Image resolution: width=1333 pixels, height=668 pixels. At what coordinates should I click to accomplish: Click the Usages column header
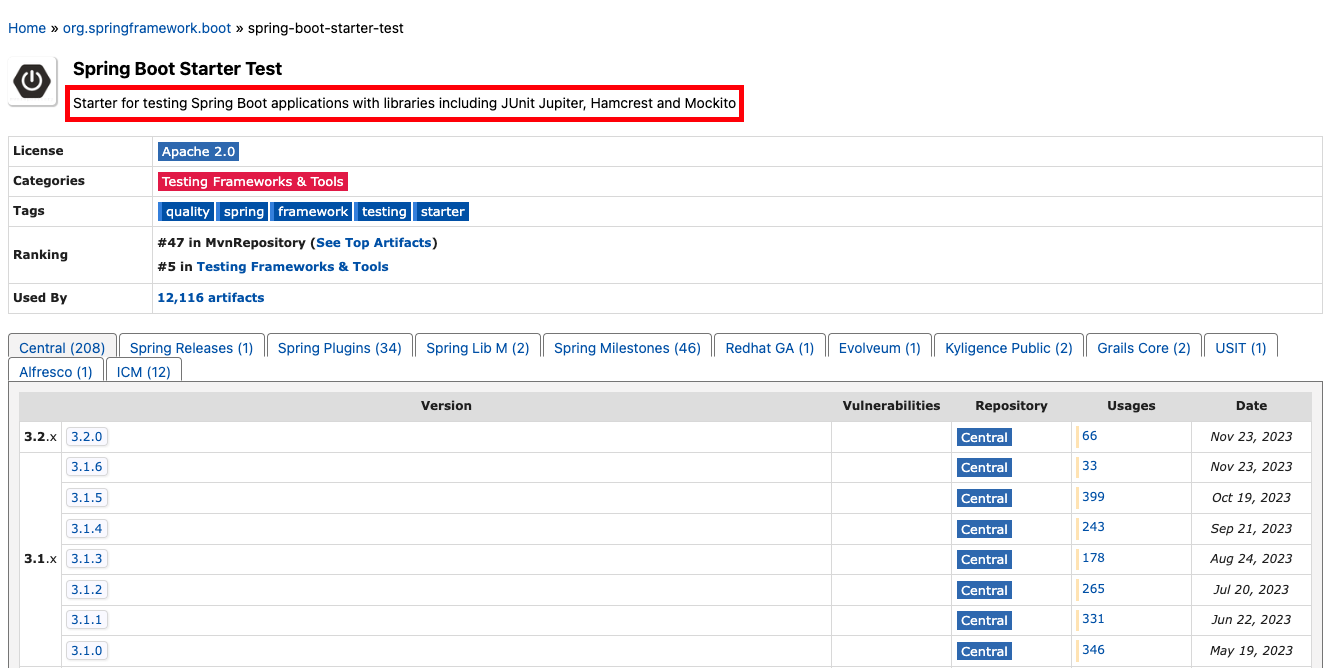(x=1131, y=406)
